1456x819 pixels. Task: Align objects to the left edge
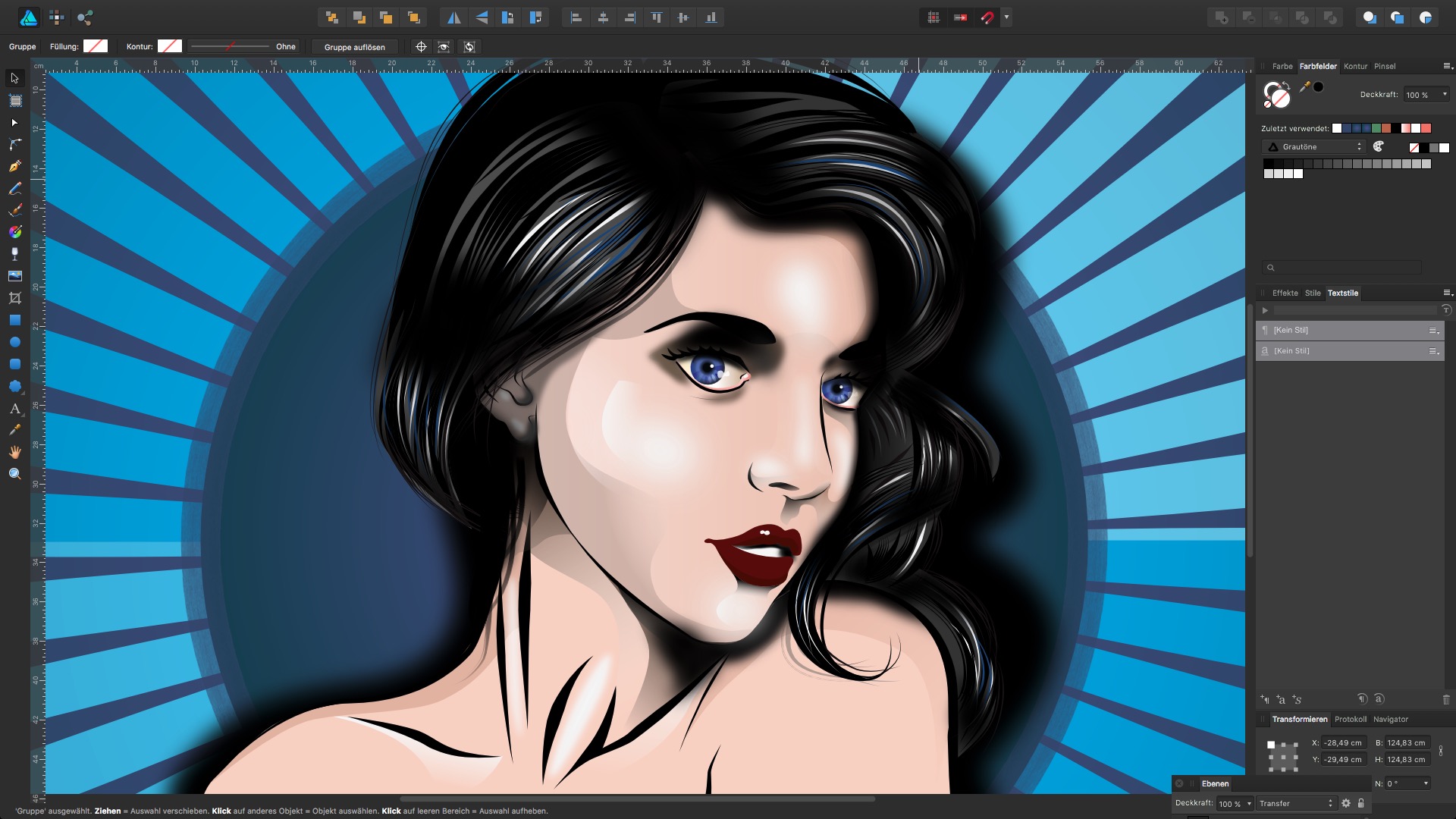576,17
